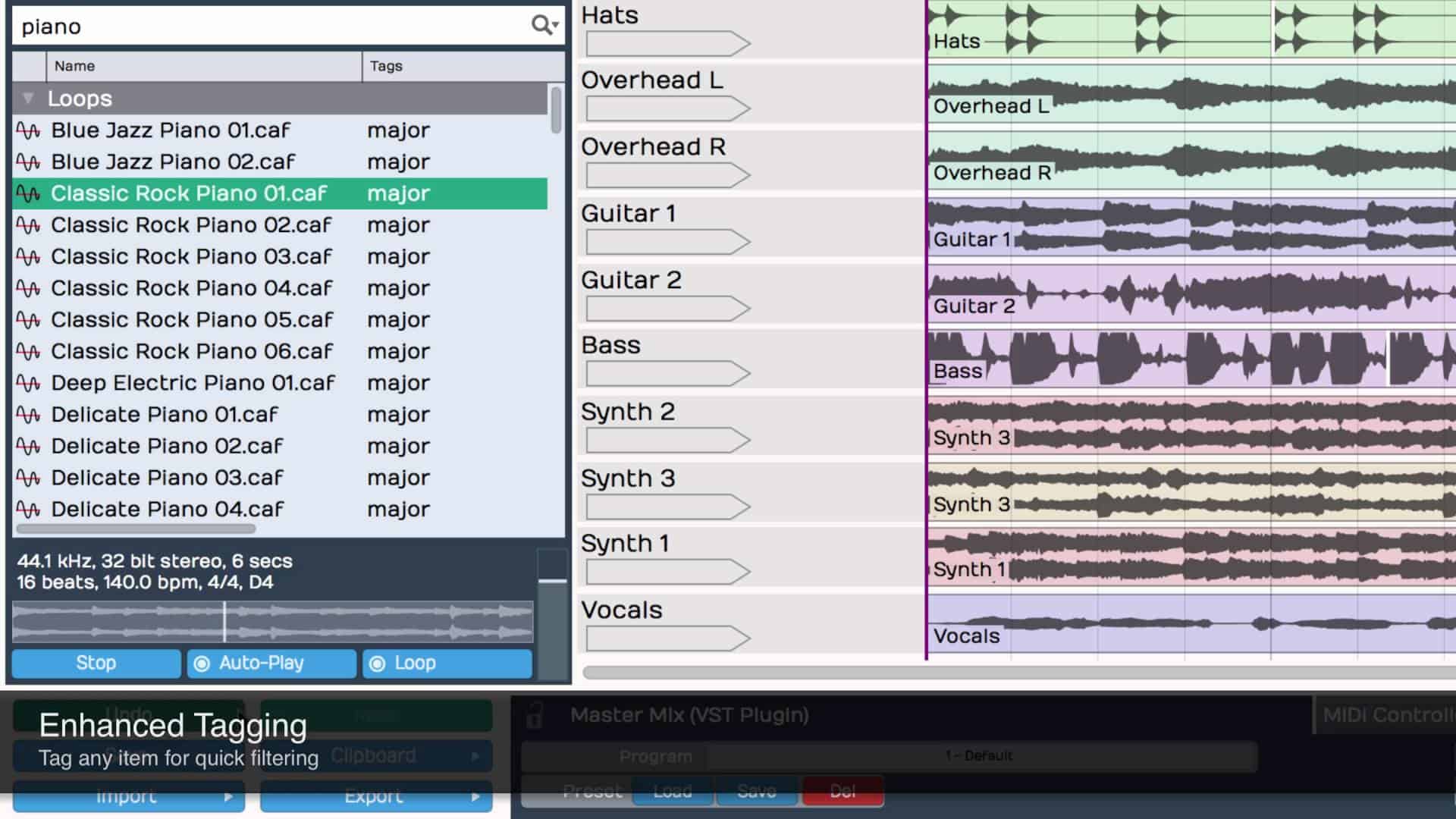Screen dimensions: 1456x819
Task: Click the waveform icon beside Deep Electric Piano 01.caf
Action: click(27, 383)
